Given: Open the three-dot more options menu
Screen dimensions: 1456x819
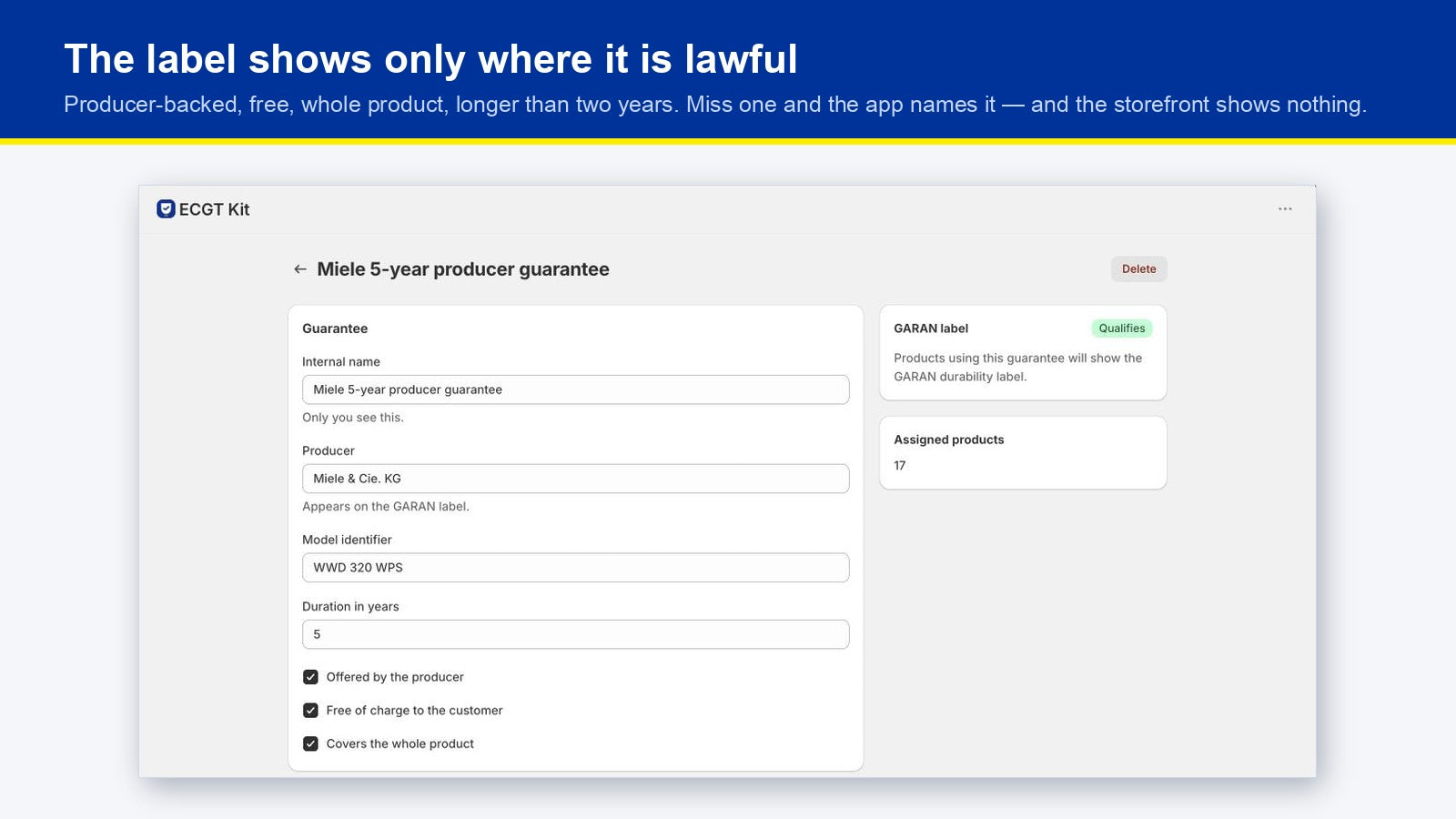Looking at the screenshot, I should click(1285, 209).
